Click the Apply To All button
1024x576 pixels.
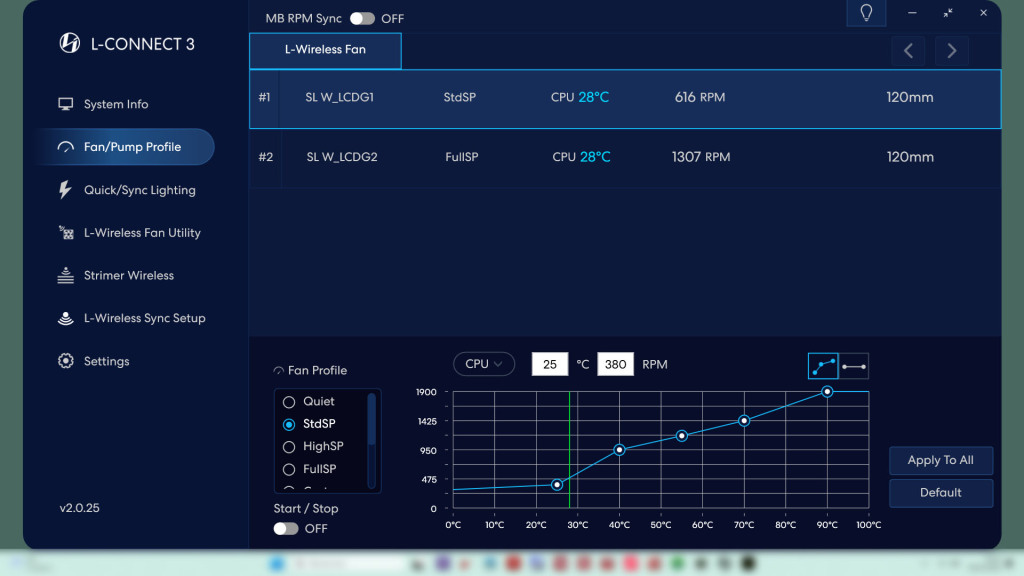tap(940, 460)
